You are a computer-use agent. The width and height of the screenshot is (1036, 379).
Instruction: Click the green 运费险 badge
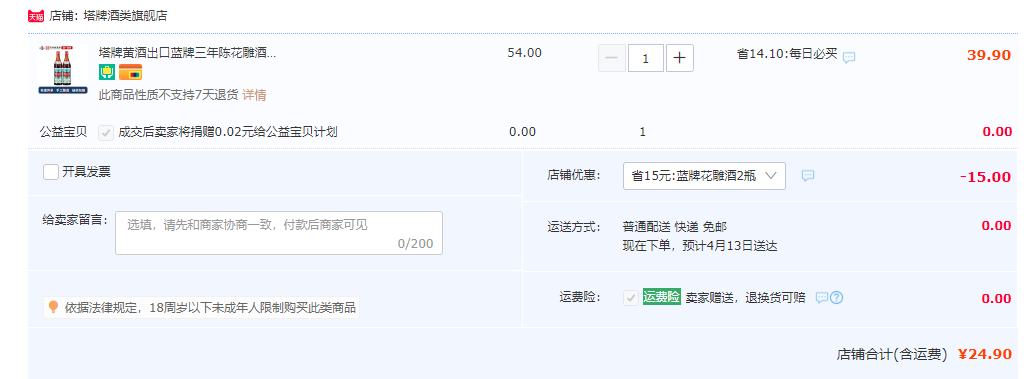(661, 297)
